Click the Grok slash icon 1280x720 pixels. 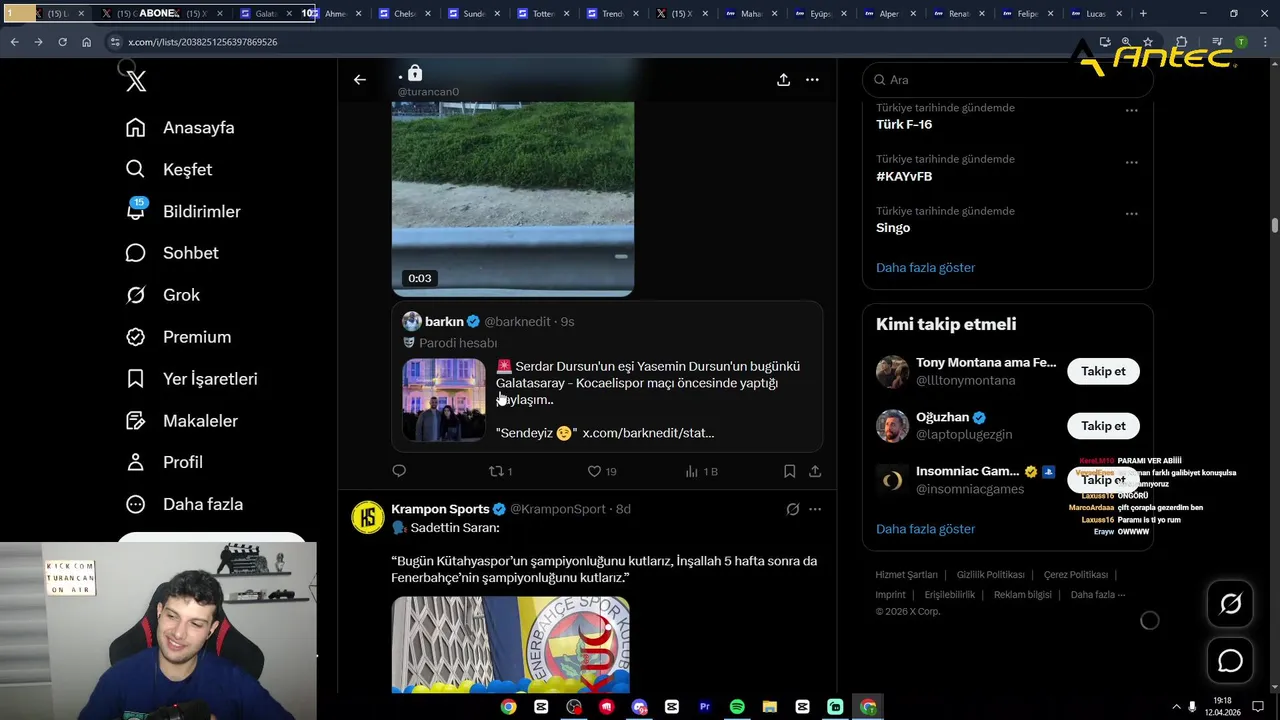pos(136,295)
